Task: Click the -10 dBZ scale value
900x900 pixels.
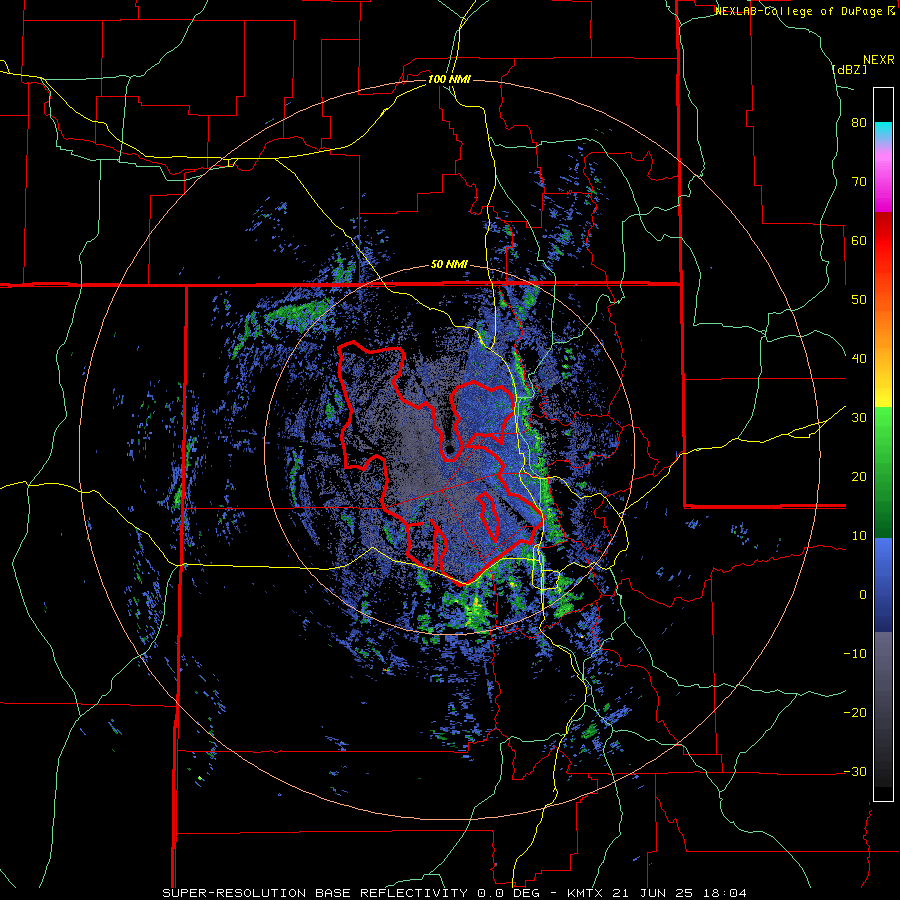Action: coord(855,654)
